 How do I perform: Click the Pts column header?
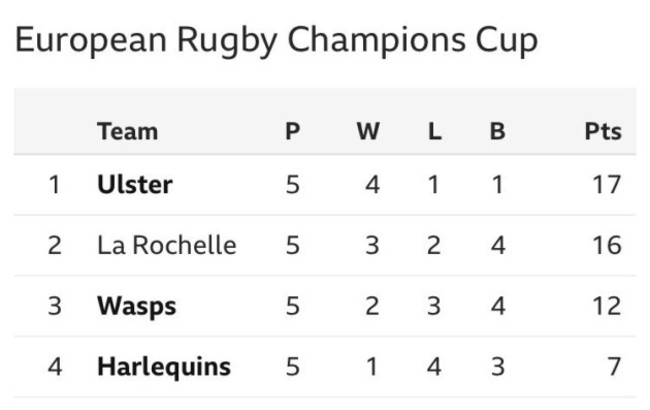click(603, 131)
